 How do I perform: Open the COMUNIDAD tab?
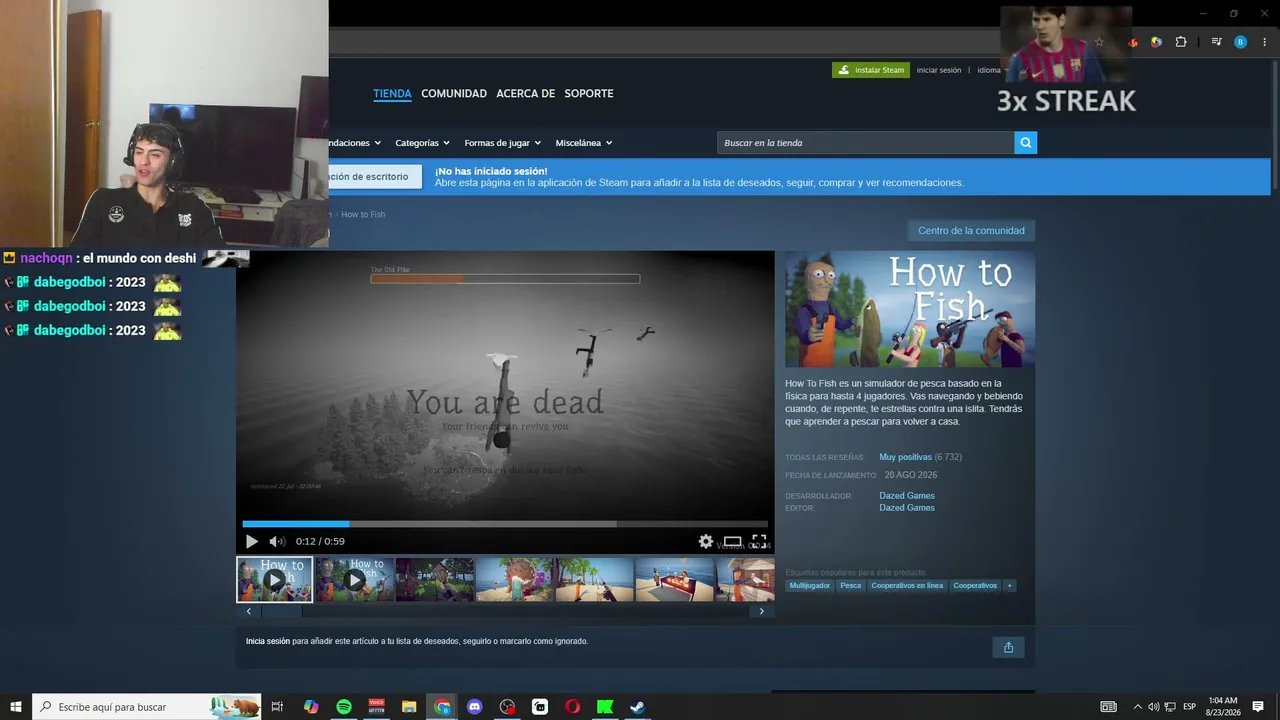coord(454,94)
